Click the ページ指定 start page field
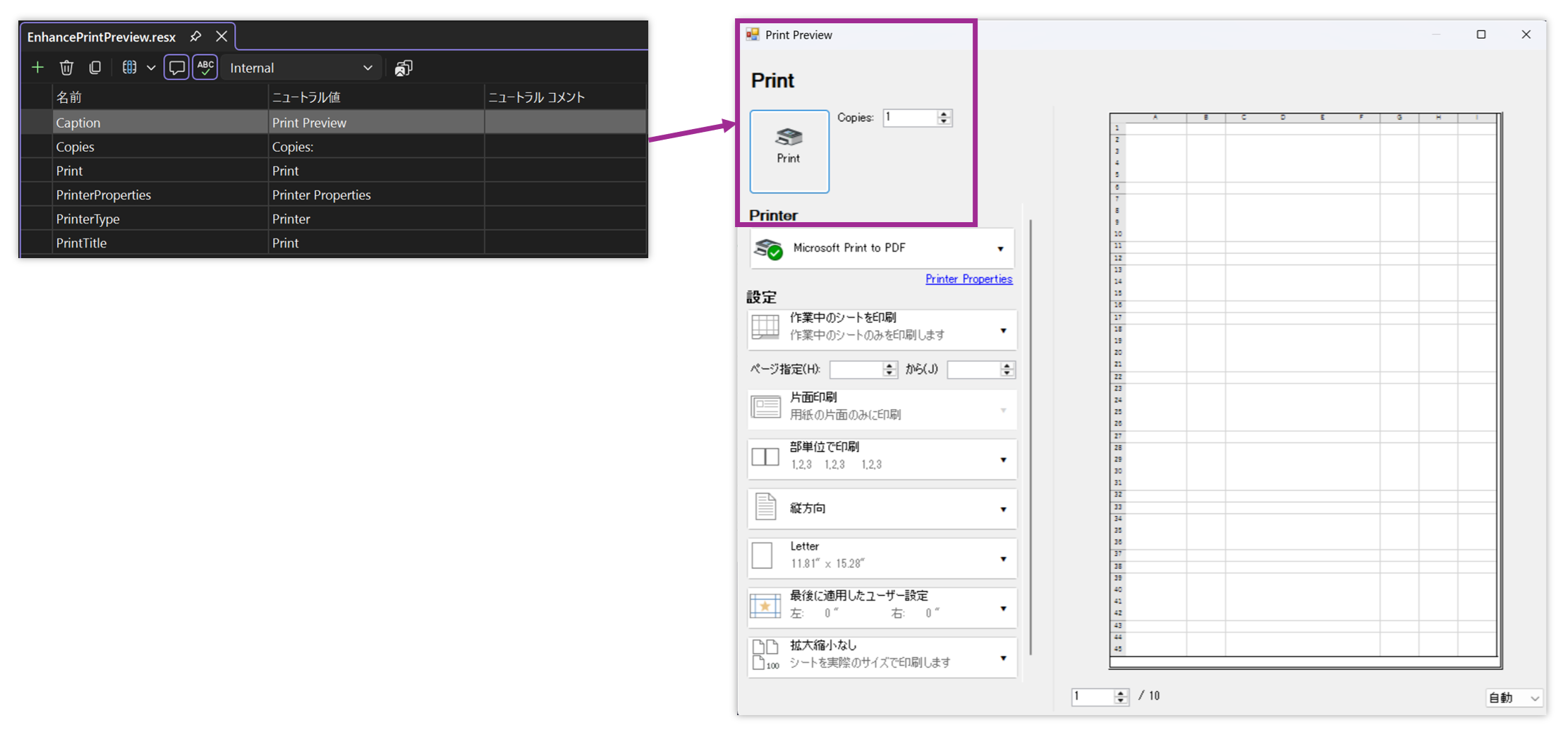The width and height of the screenshot is (1568, 737). coord(856,369)
